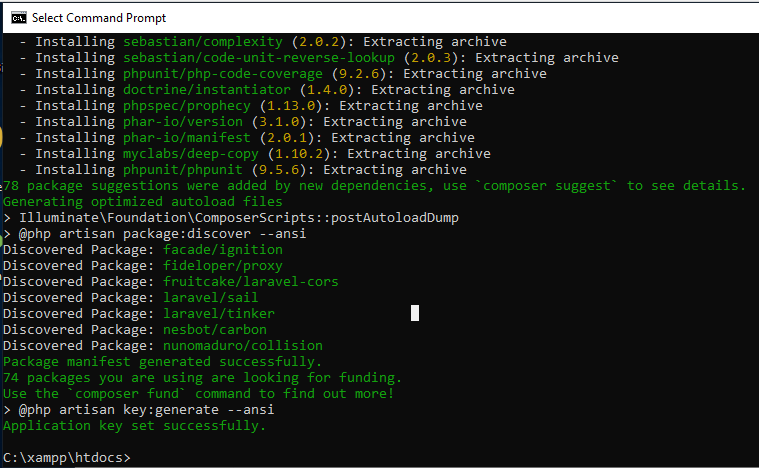This screenshot has height=468, width=759.
Task: Click 'Generating optimized autoload files' line
Action: [x=143, y=201]
